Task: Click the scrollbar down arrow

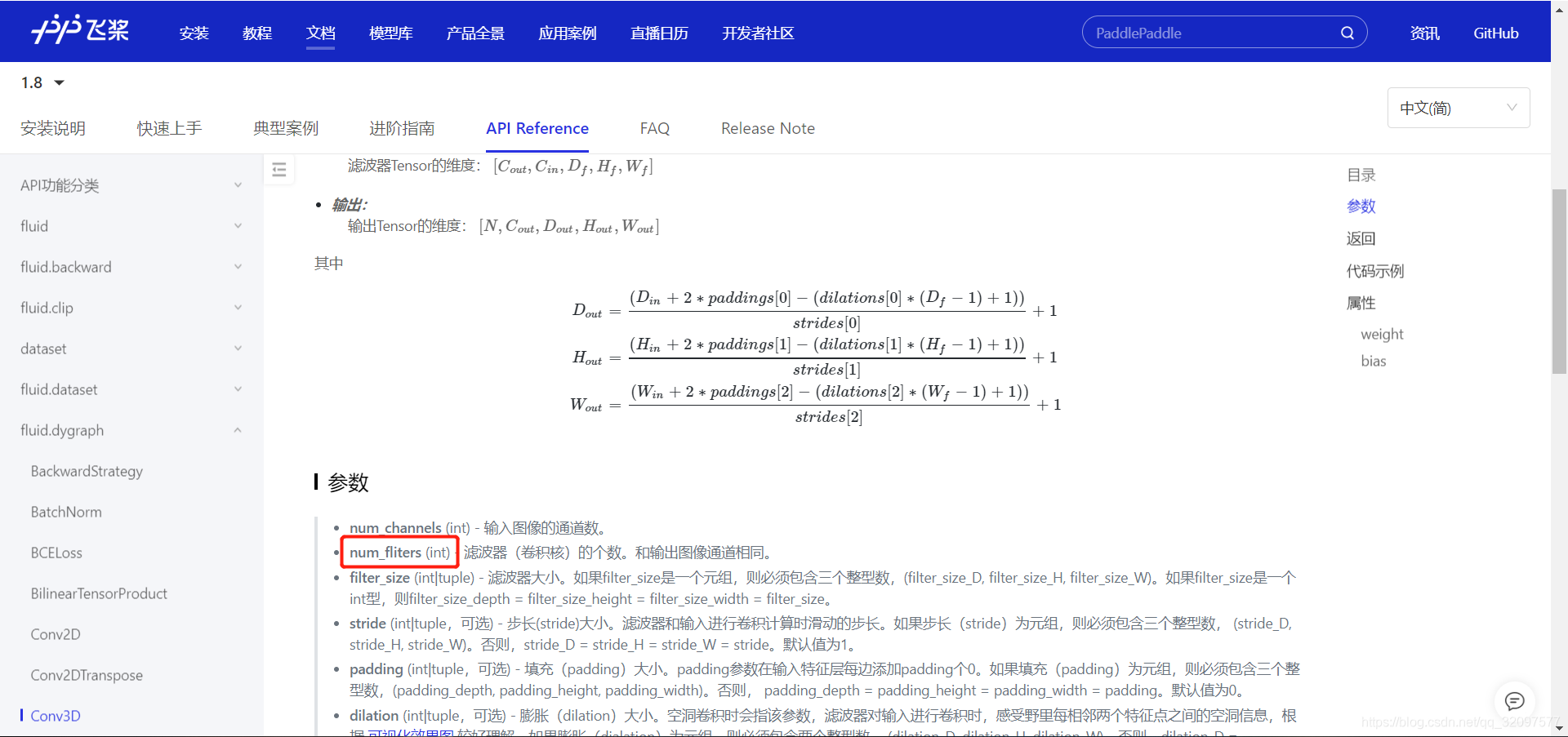Action: point(1559,728)
